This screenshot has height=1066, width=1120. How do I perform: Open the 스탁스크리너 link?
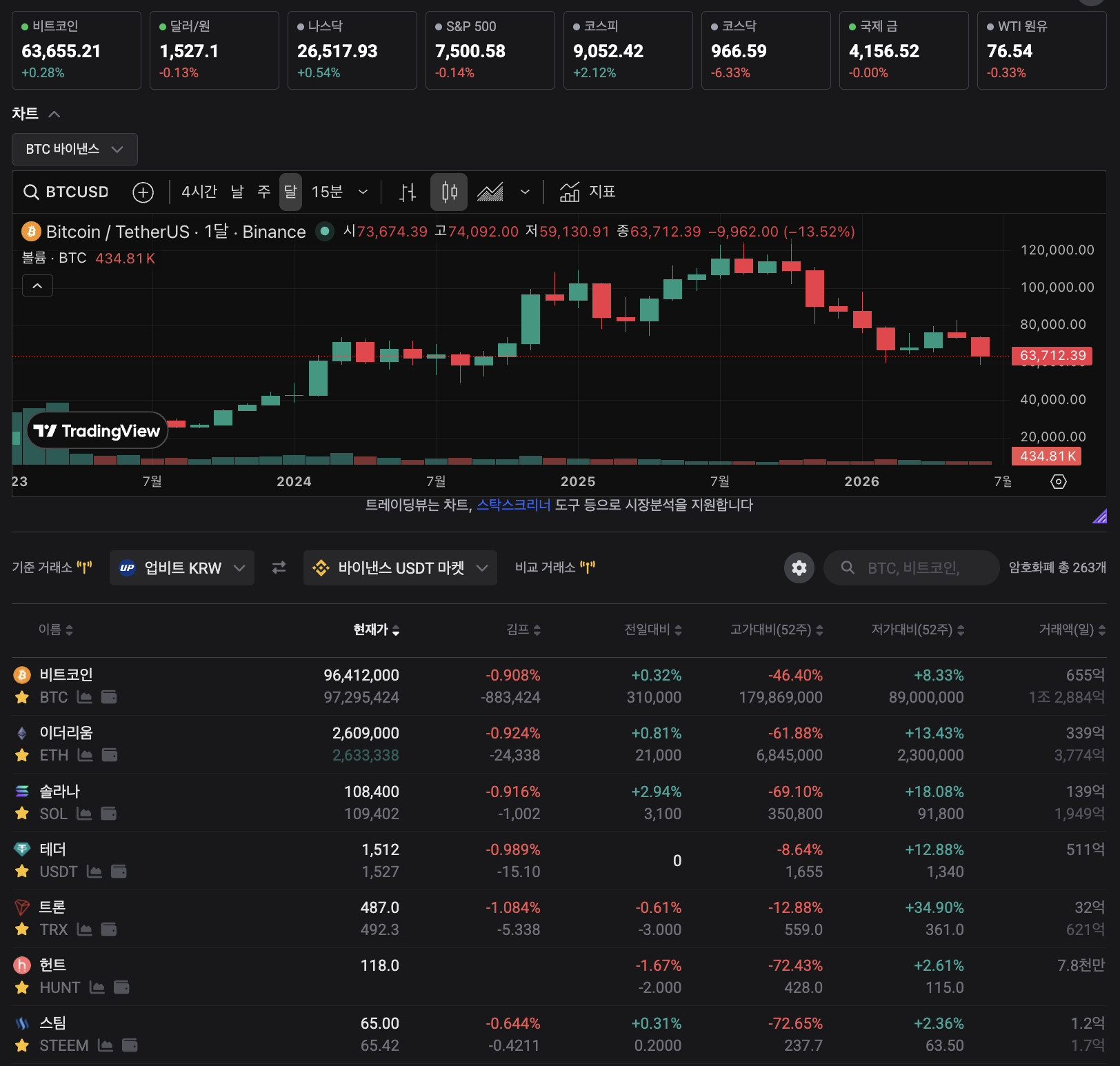tap(514, 505)
